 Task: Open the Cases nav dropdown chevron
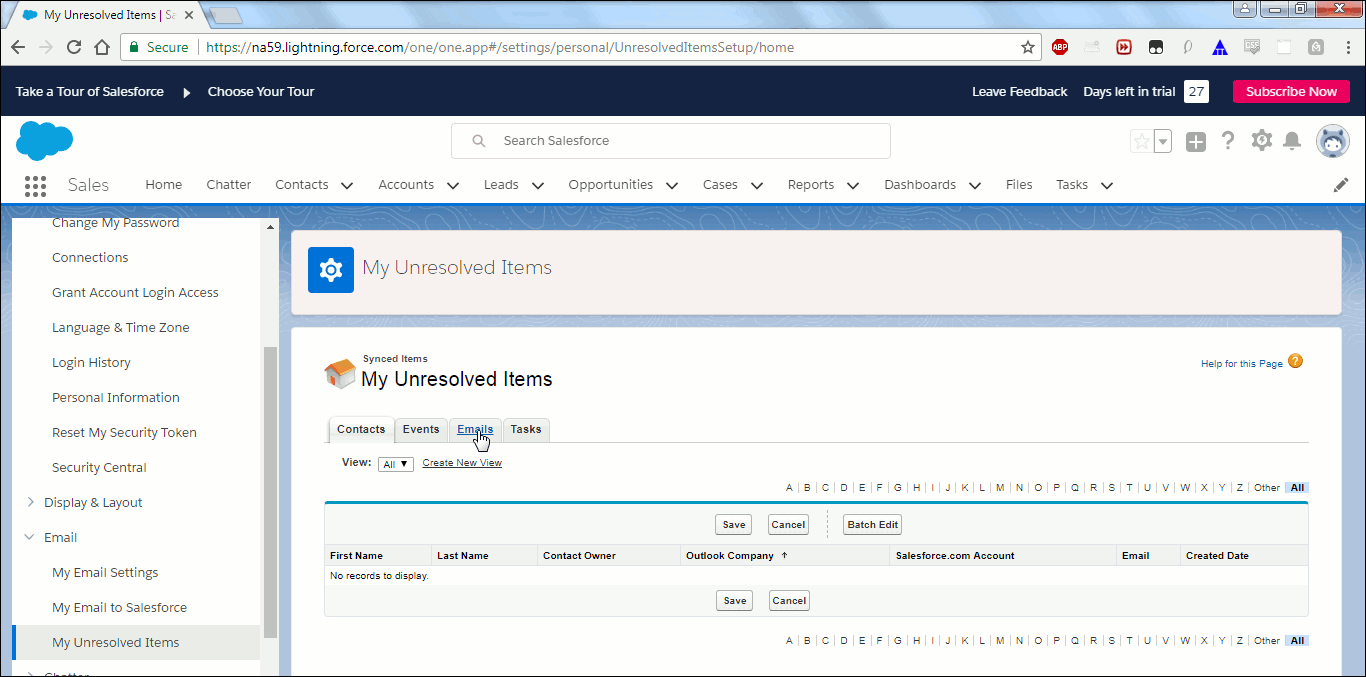[756, 185]
